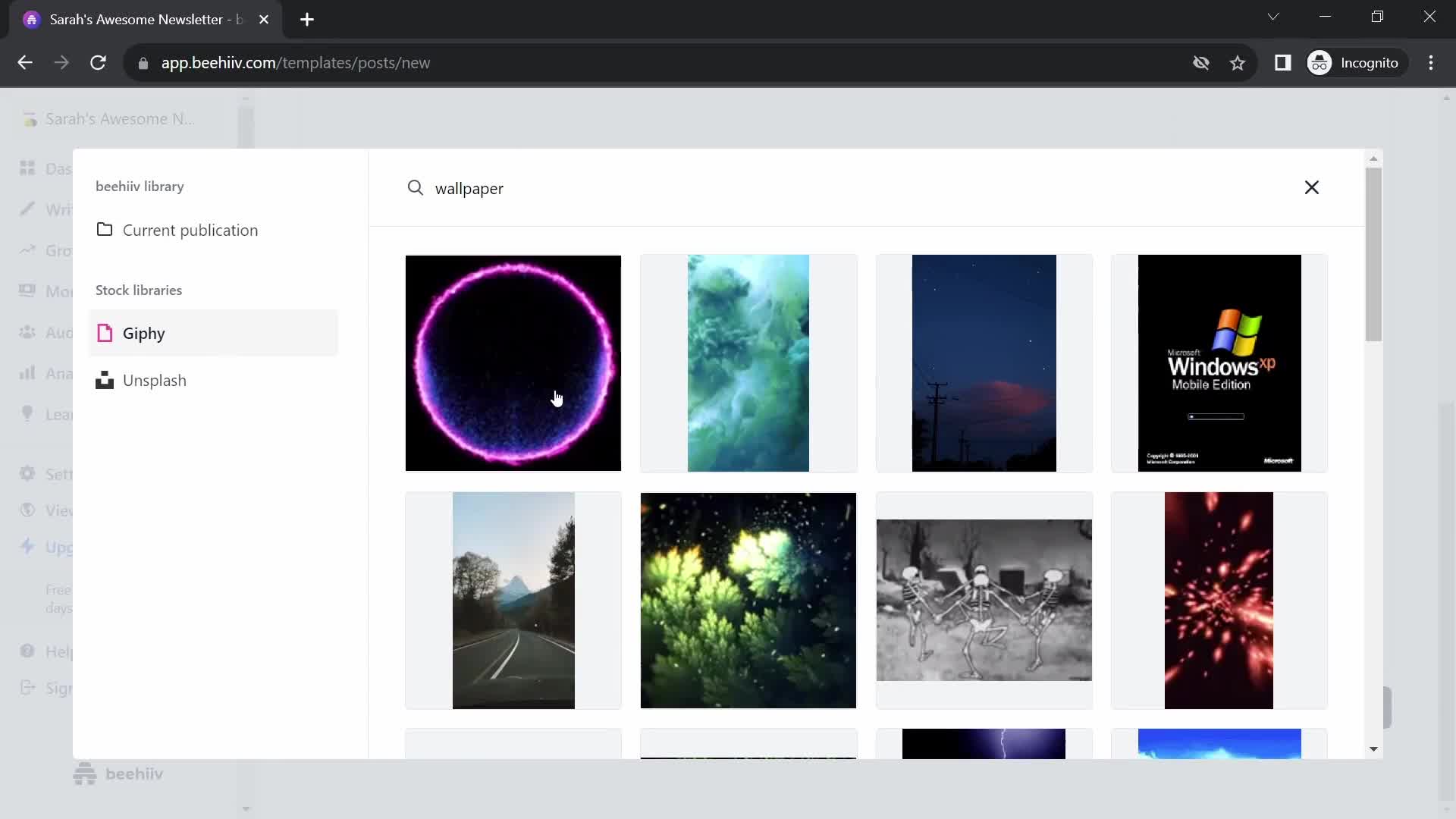
Task: Open the tab search dropdown
Action: (x=1273, y=17)
